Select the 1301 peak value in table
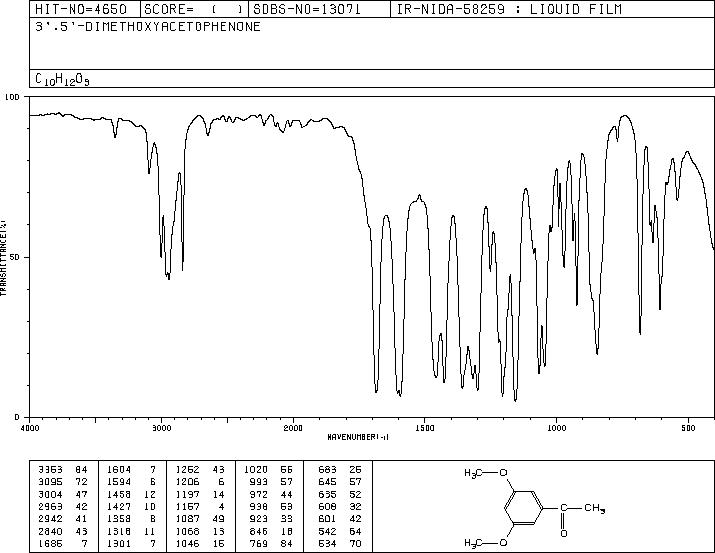 click(119, 544)
